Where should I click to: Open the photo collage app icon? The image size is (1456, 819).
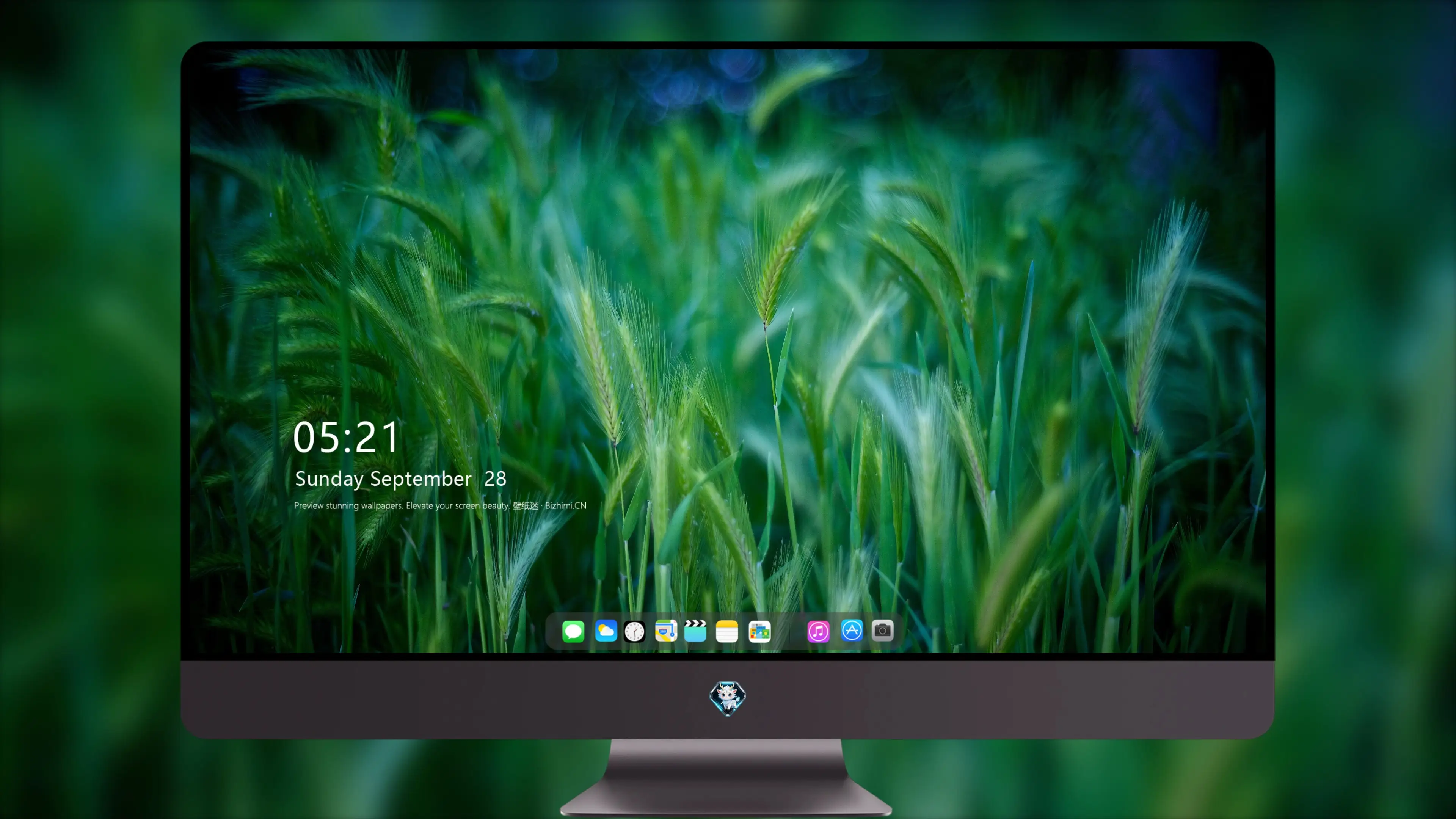click(759, 631)
